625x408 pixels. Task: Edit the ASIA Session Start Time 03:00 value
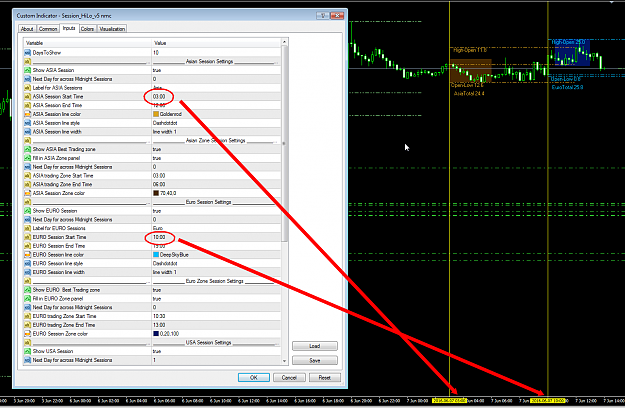click(216, 96)
